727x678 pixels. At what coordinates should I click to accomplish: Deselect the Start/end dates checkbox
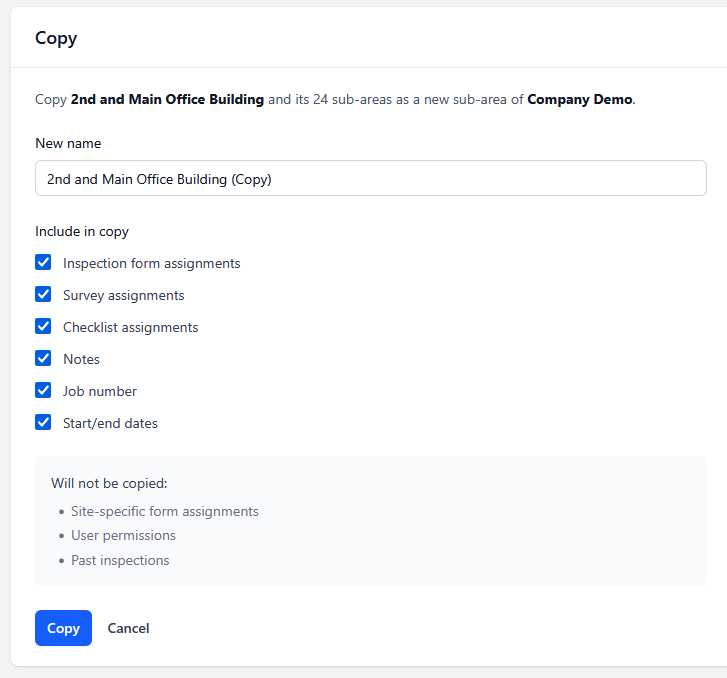pos(43,423)
